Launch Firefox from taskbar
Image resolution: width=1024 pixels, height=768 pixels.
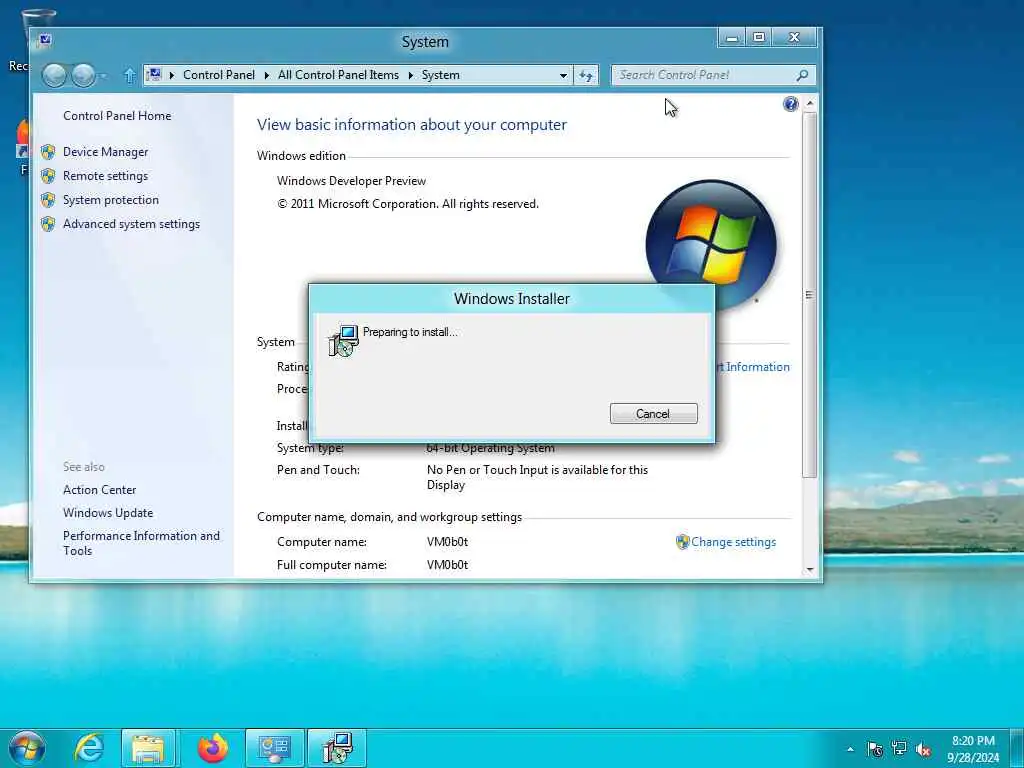[x=212, y=748]
